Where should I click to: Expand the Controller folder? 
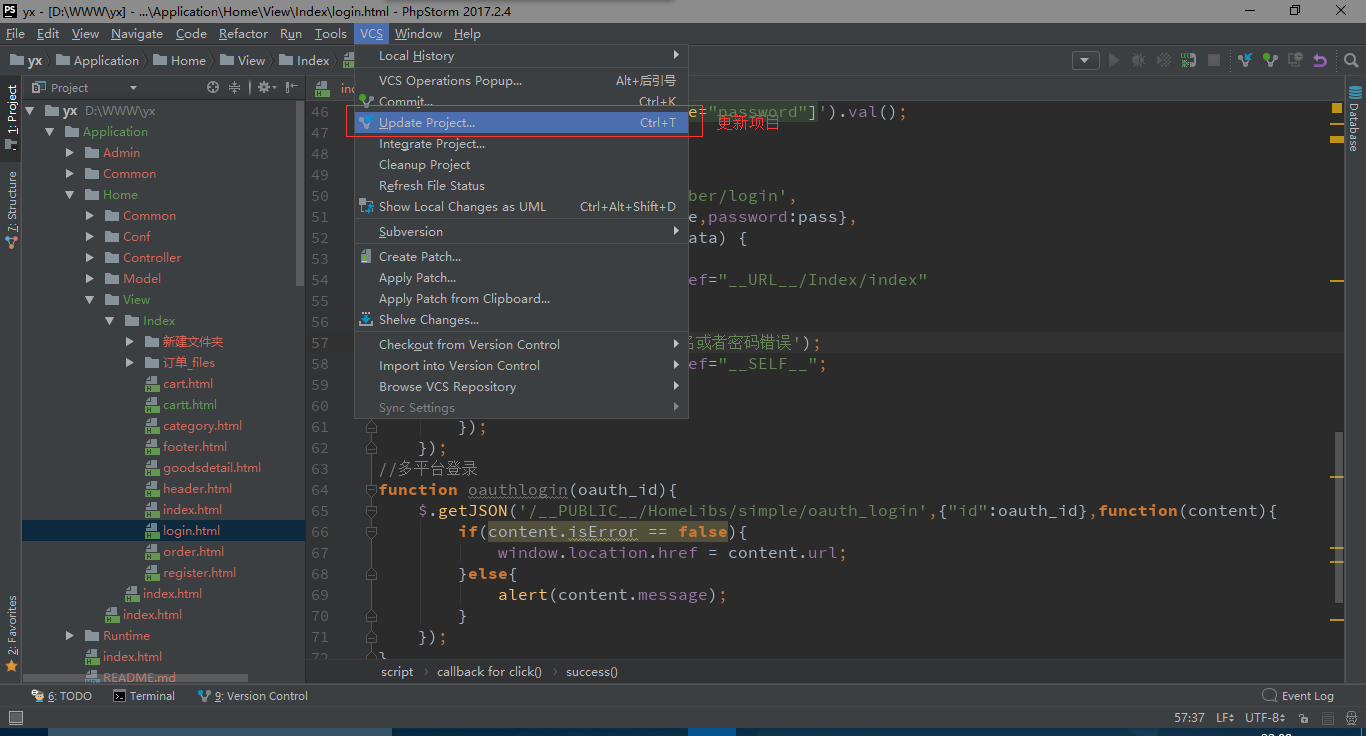90,258
